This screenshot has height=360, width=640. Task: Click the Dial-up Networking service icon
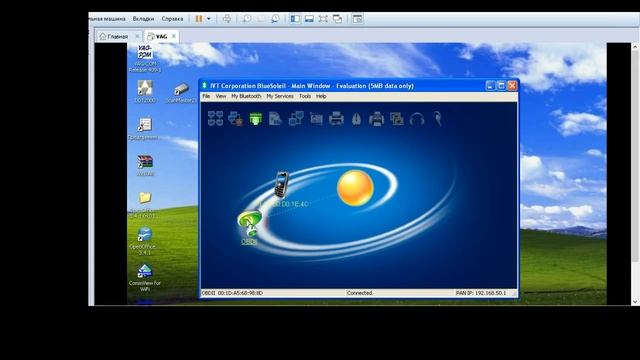tap(236, 119)
